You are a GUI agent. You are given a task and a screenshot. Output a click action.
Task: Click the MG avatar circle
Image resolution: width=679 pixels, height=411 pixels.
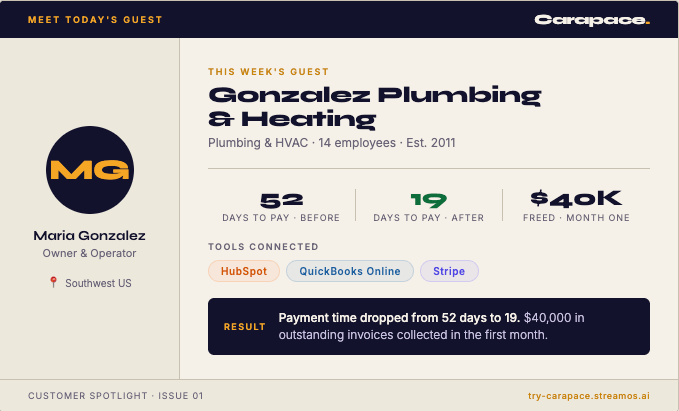(90, 170)
